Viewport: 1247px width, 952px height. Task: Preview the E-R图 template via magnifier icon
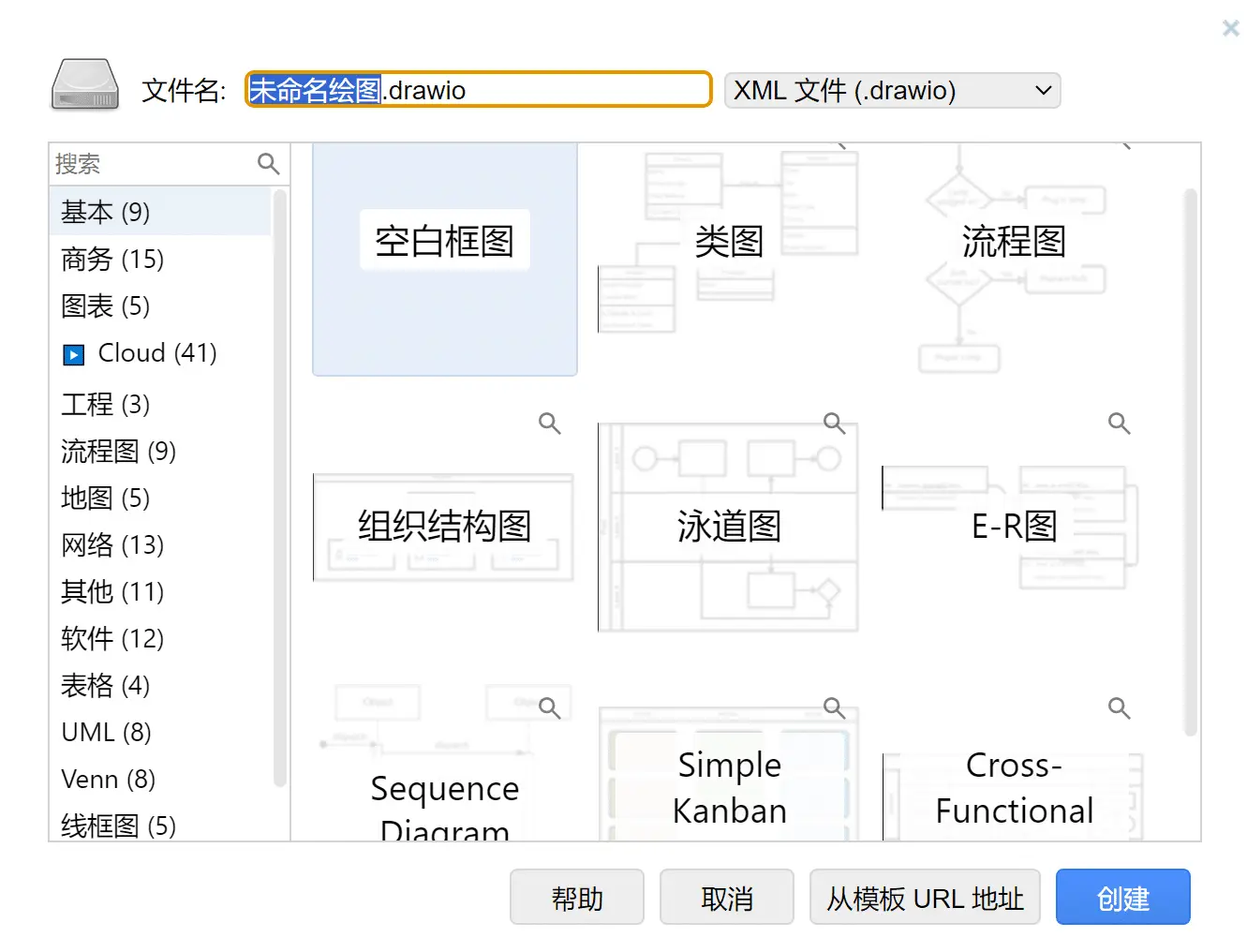click(x=1119, y=424)
